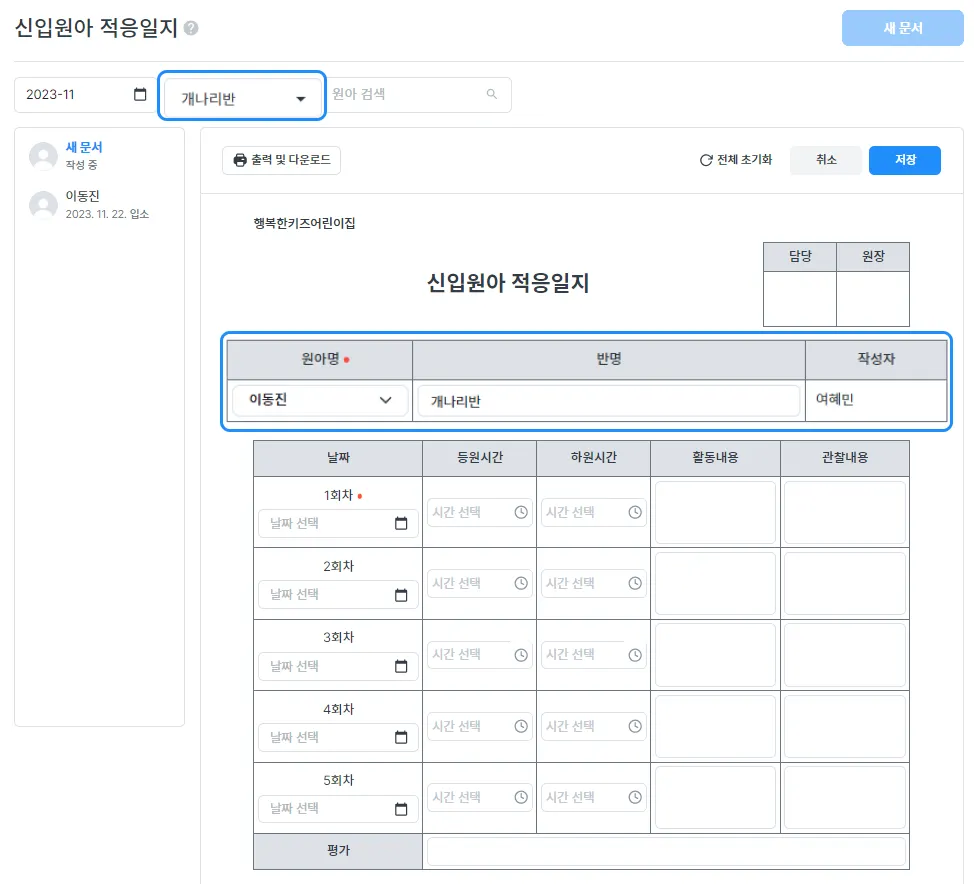
Task: Click the clock icon in 1회차 등원시간
Action: coord(521,513)
